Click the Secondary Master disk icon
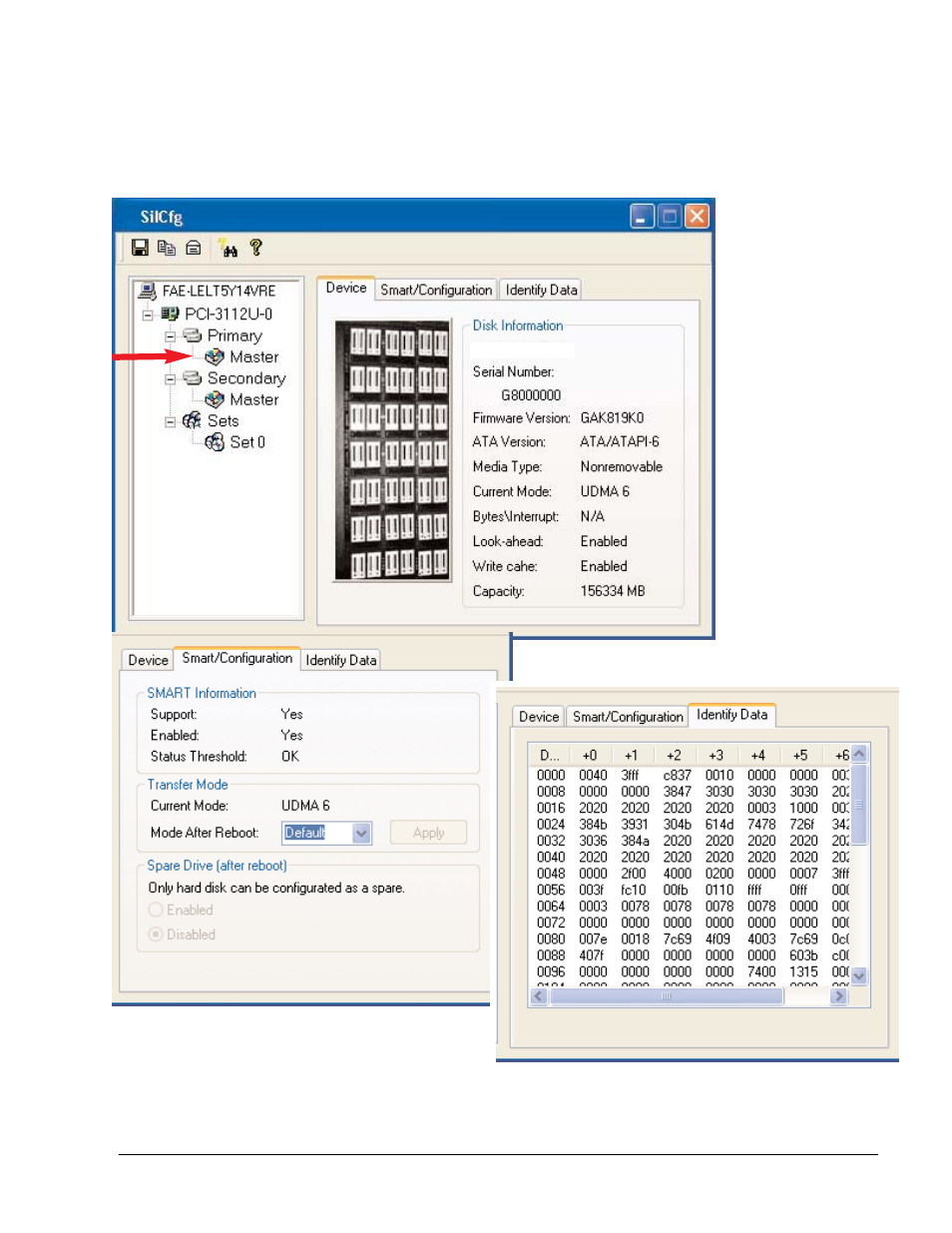Viewport: 952px width, 1233px height. (215, 399)
